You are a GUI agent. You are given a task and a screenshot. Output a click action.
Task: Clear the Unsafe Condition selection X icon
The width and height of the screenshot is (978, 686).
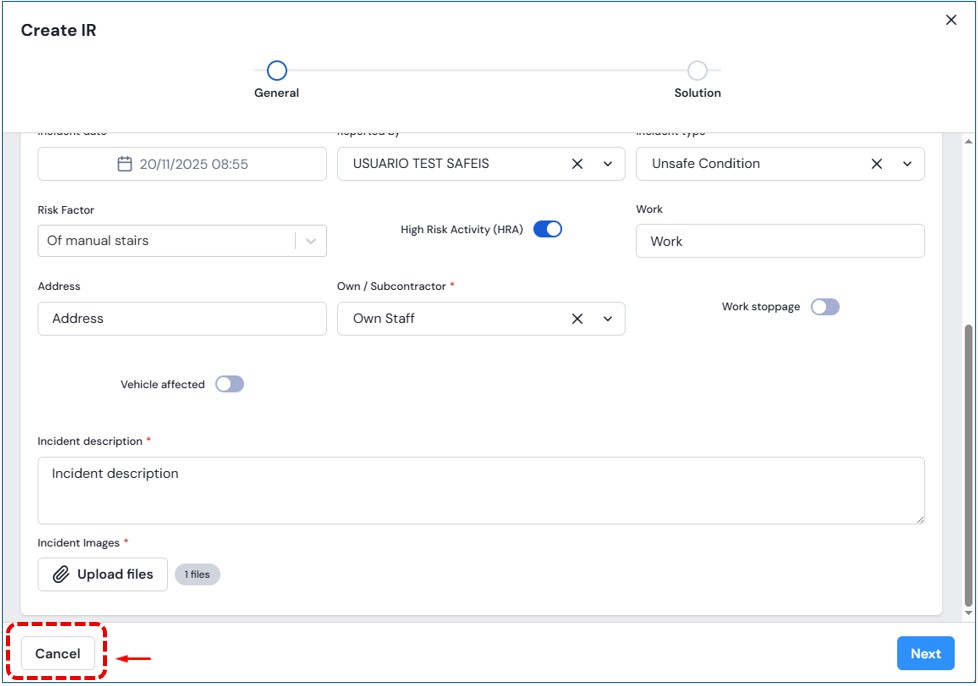click(x=876, y=164)
